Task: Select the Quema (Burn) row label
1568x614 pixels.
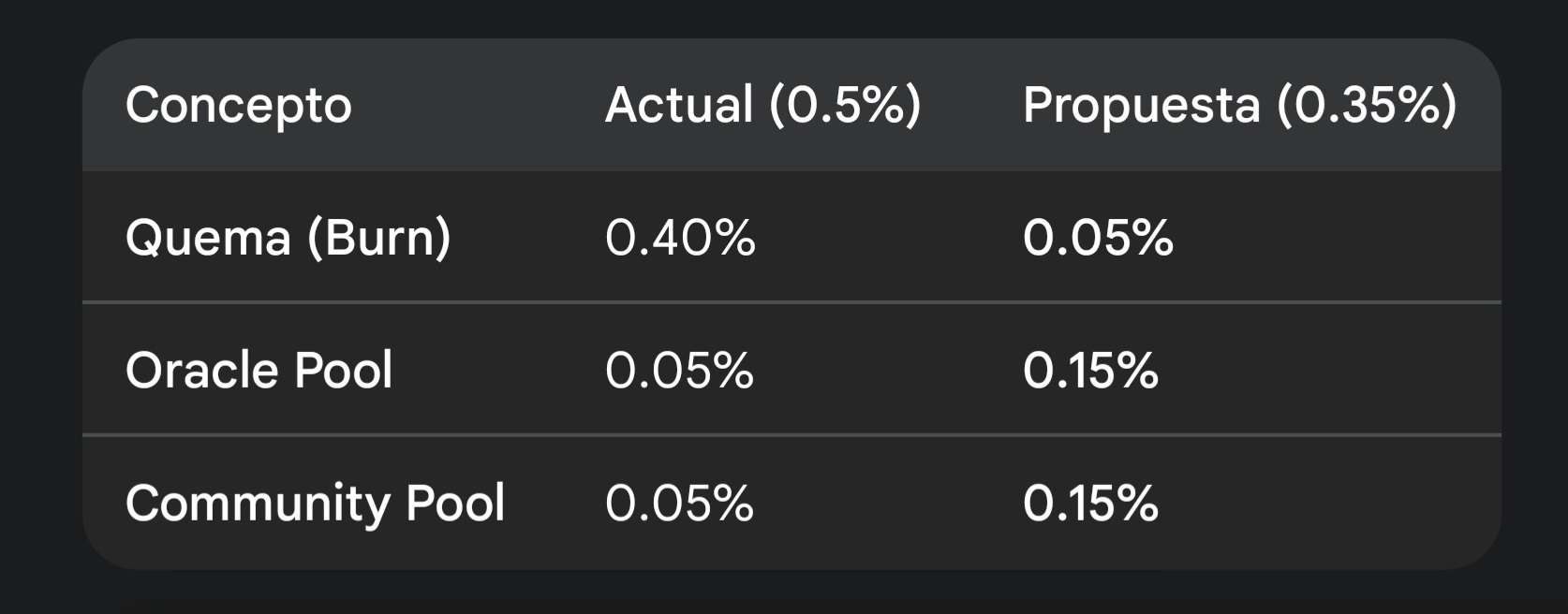Action: 288,238
